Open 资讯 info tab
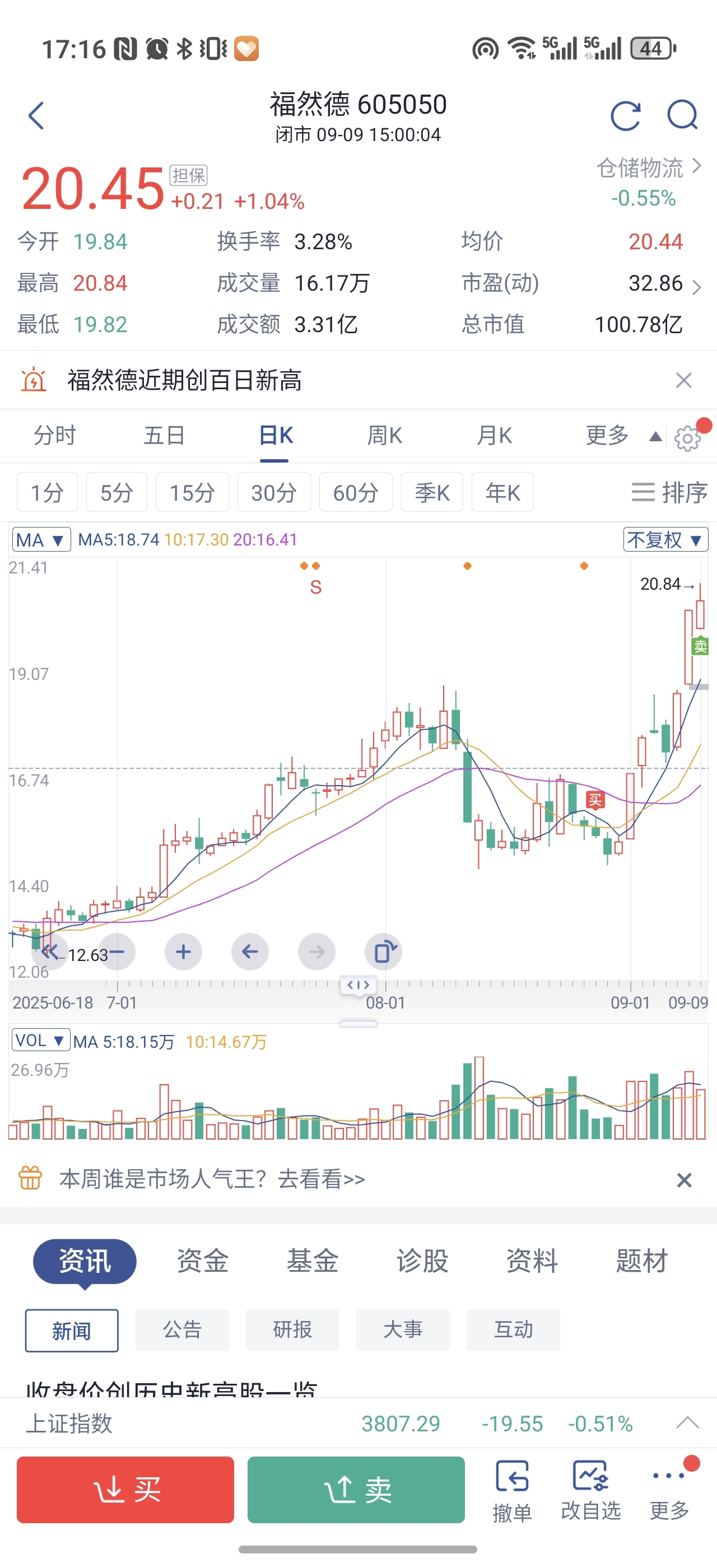This screenshot has width=717, height=1568. point(85,1261)
